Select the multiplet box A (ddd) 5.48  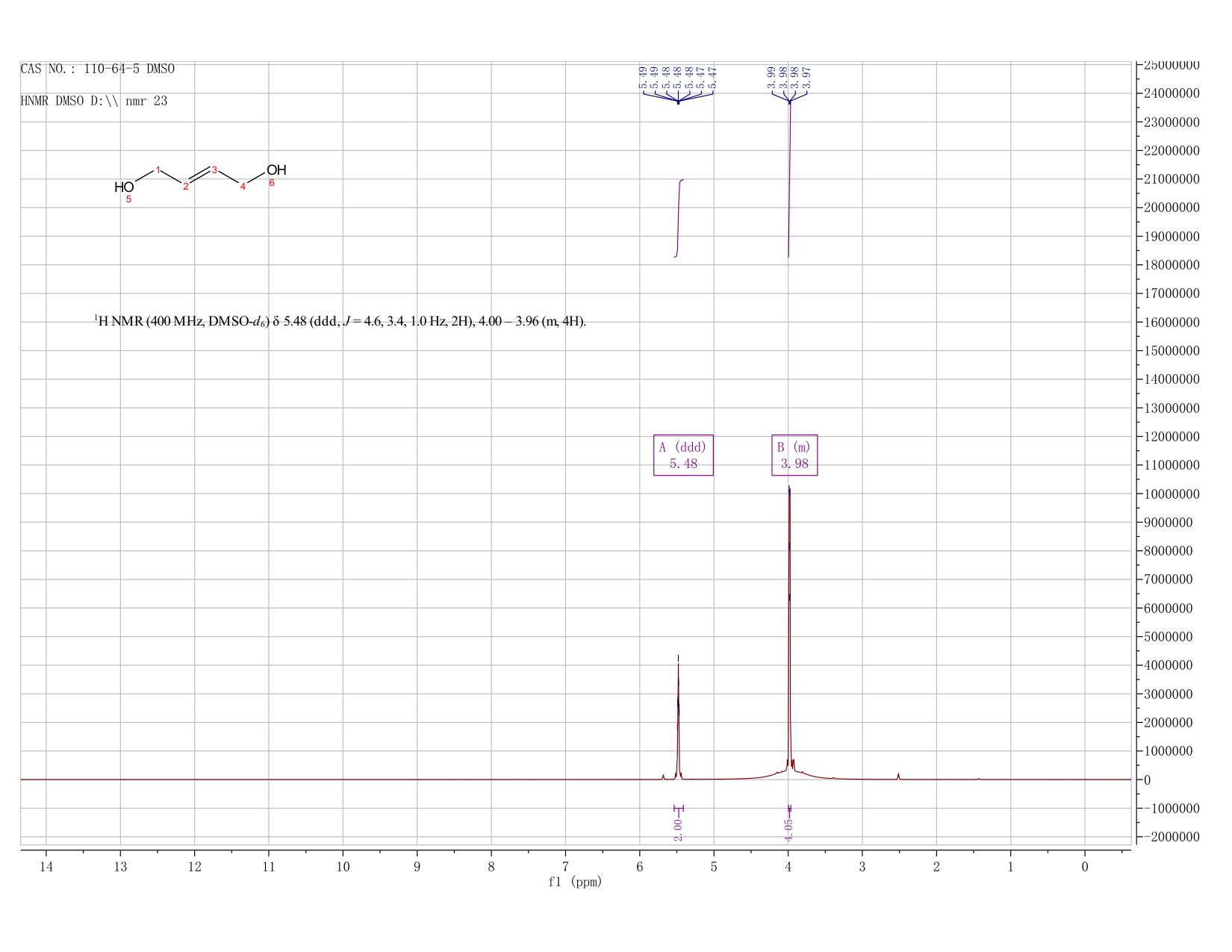pyautogui.click(x=683, y=455)
